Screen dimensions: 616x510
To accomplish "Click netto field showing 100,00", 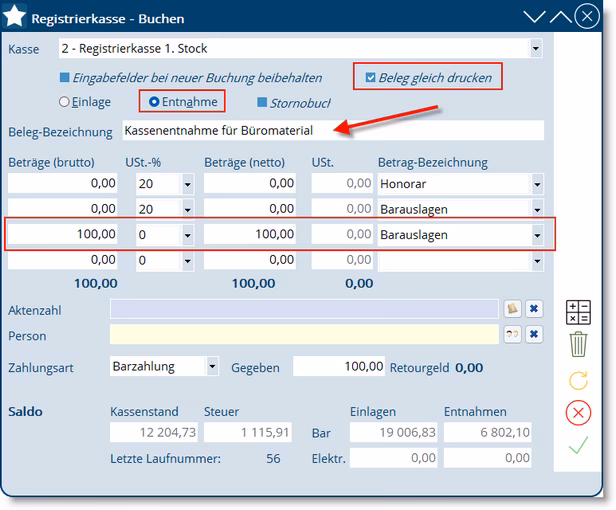I will (x=249, y=234).
